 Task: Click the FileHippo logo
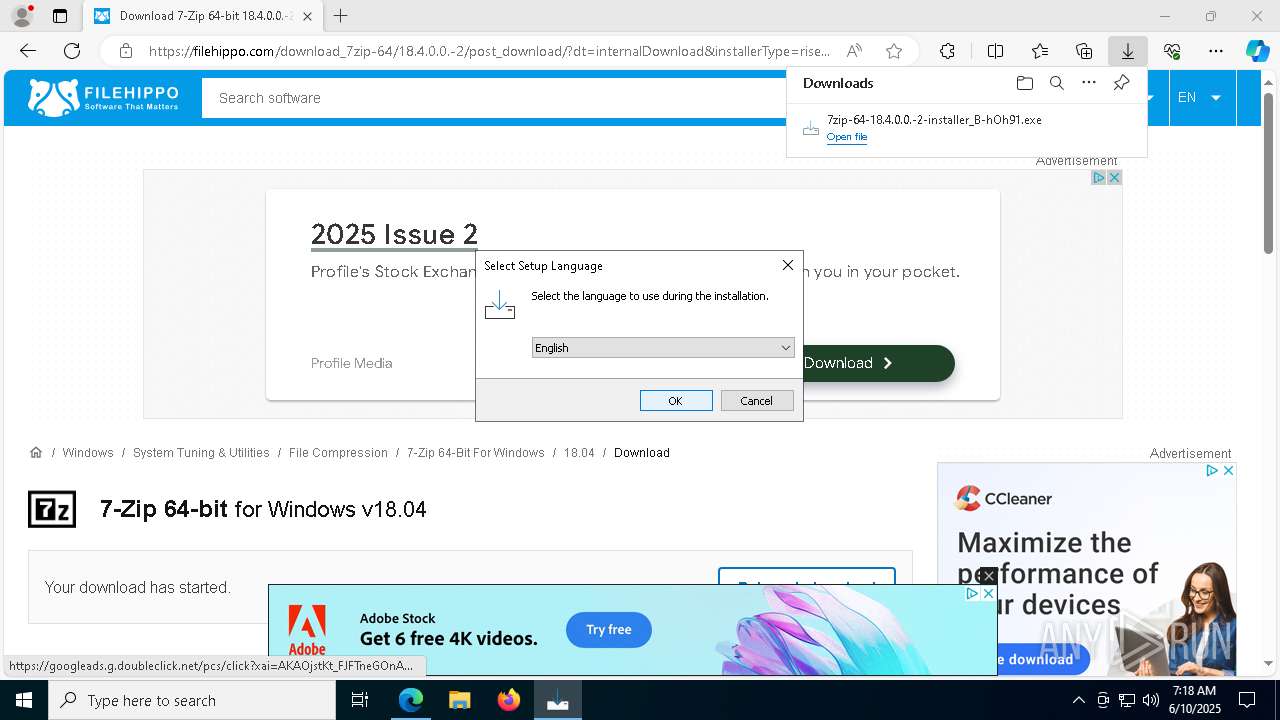coord(103,98)
